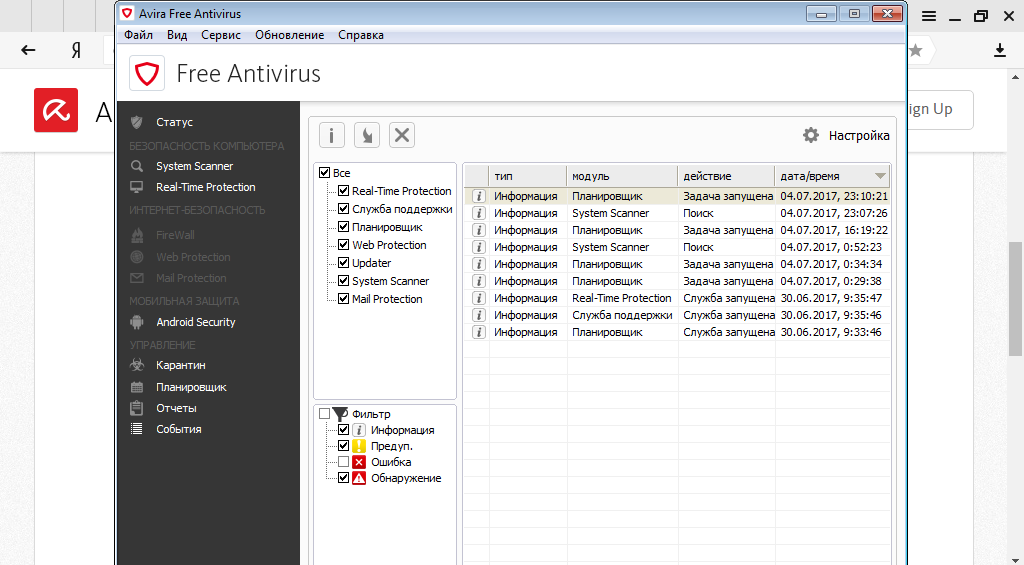Click the Android Security robot icon

[136, 322]
